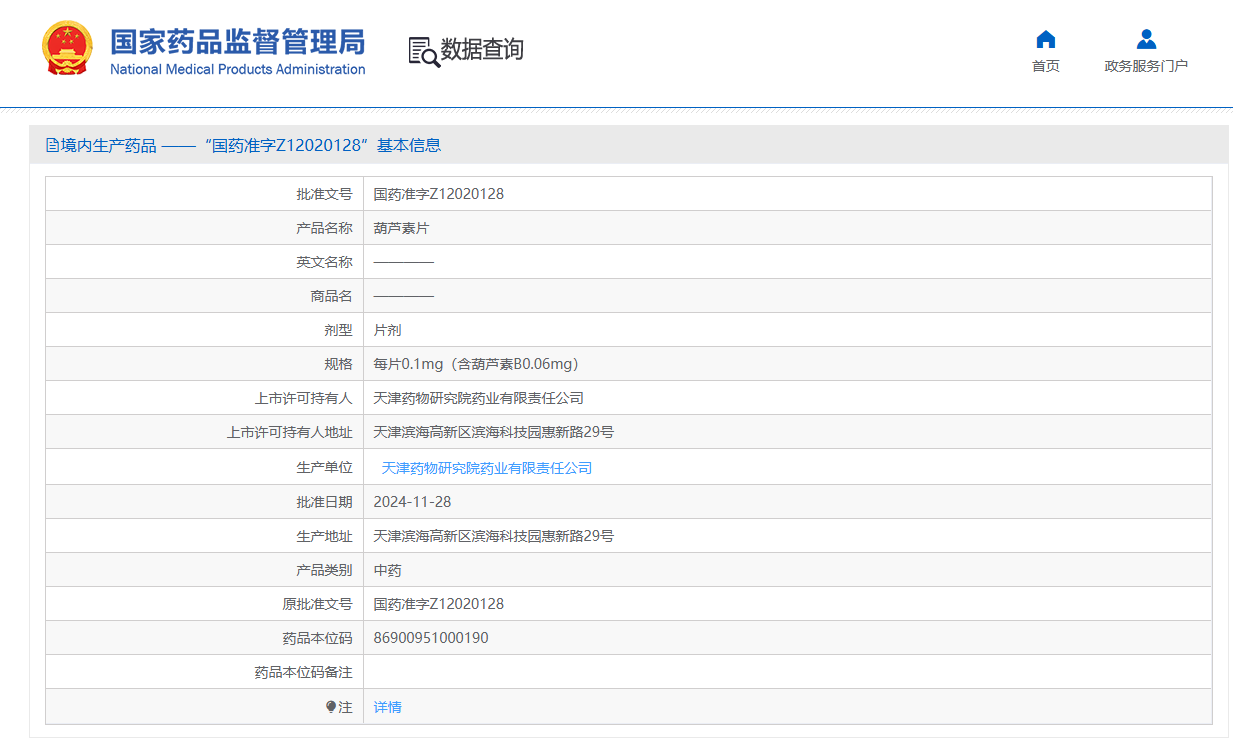Select the National Medical Products Administration wordmark

(x=237, y=69)
